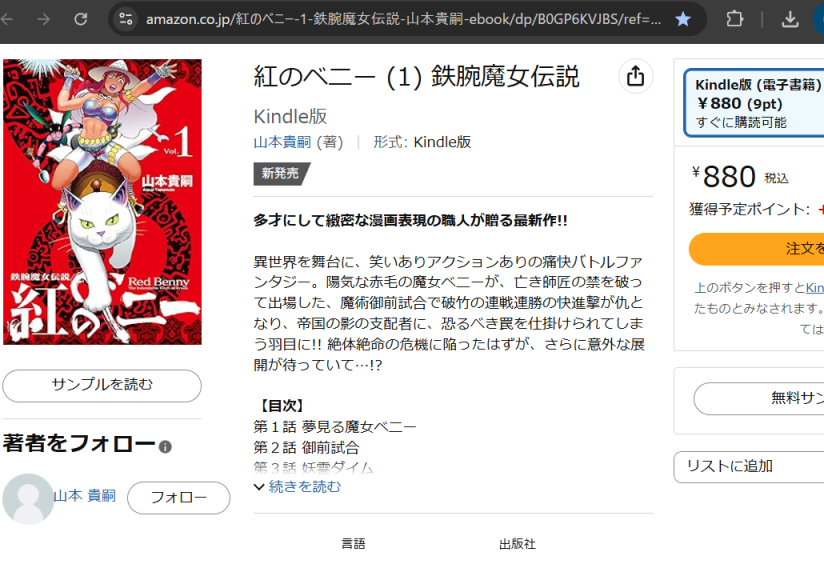Click the bookmark star icon
824x562 pixels.
(x=683, y=19)
